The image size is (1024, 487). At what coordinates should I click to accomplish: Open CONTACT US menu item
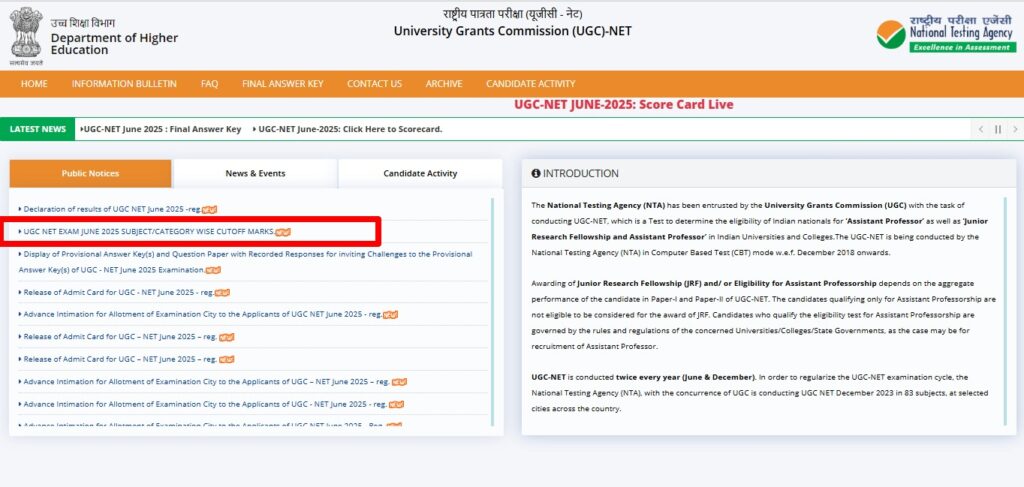[x=374, y=84]
